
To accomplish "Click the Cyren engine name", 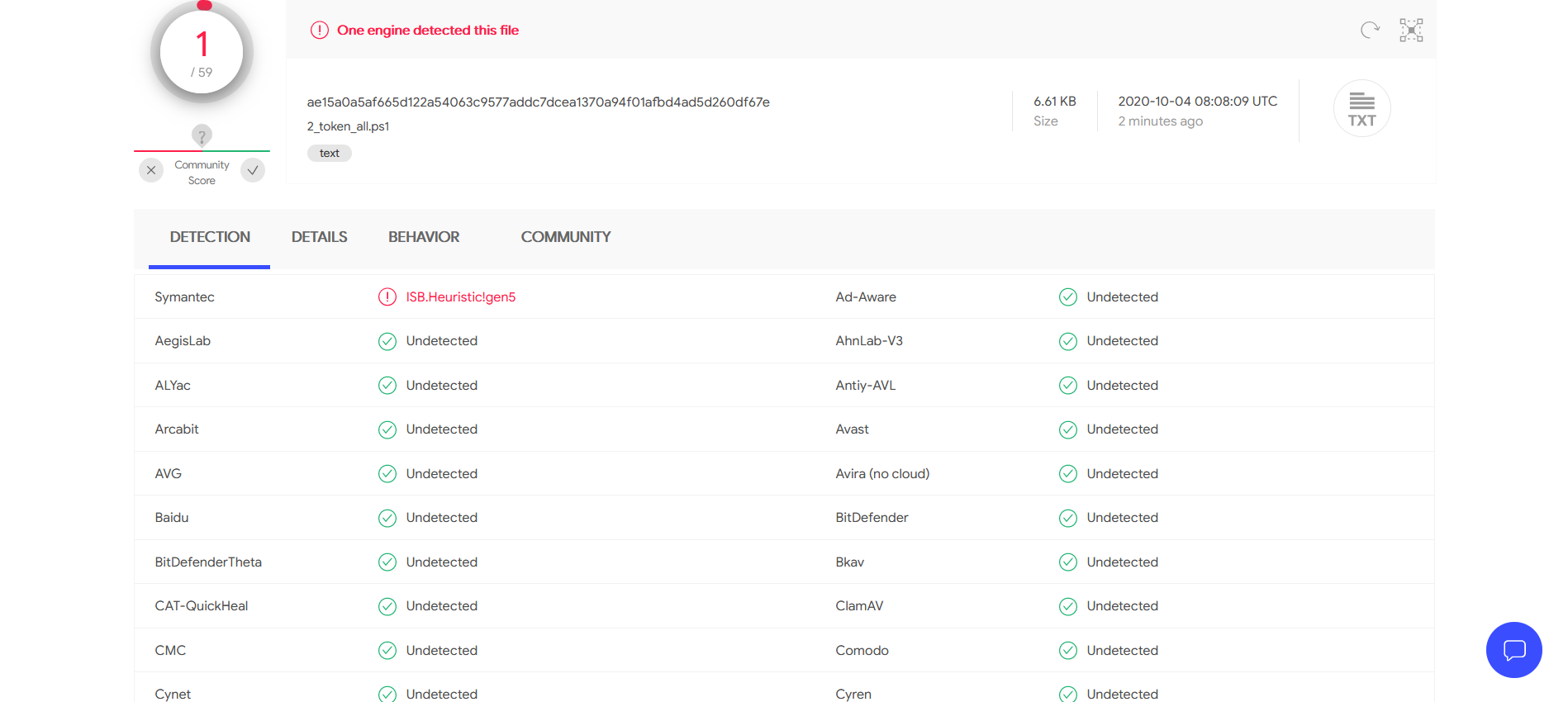I will (x=853, y=694).
